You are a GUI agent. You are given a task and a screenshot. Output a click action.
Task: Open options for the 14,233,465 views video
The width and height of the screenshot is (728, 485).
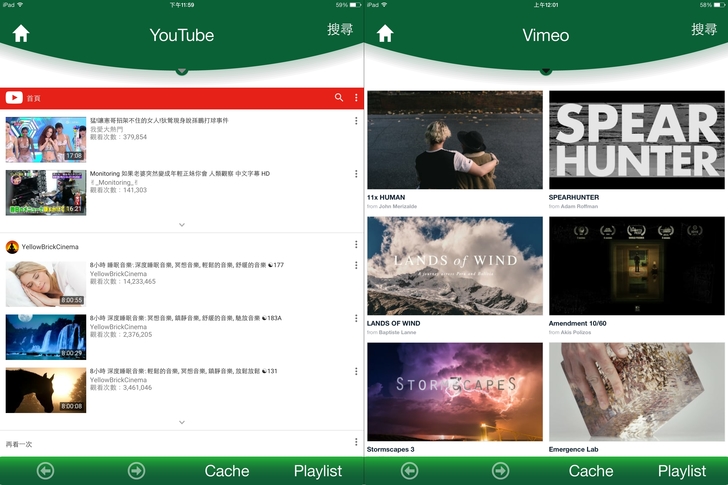pos(356,265)
